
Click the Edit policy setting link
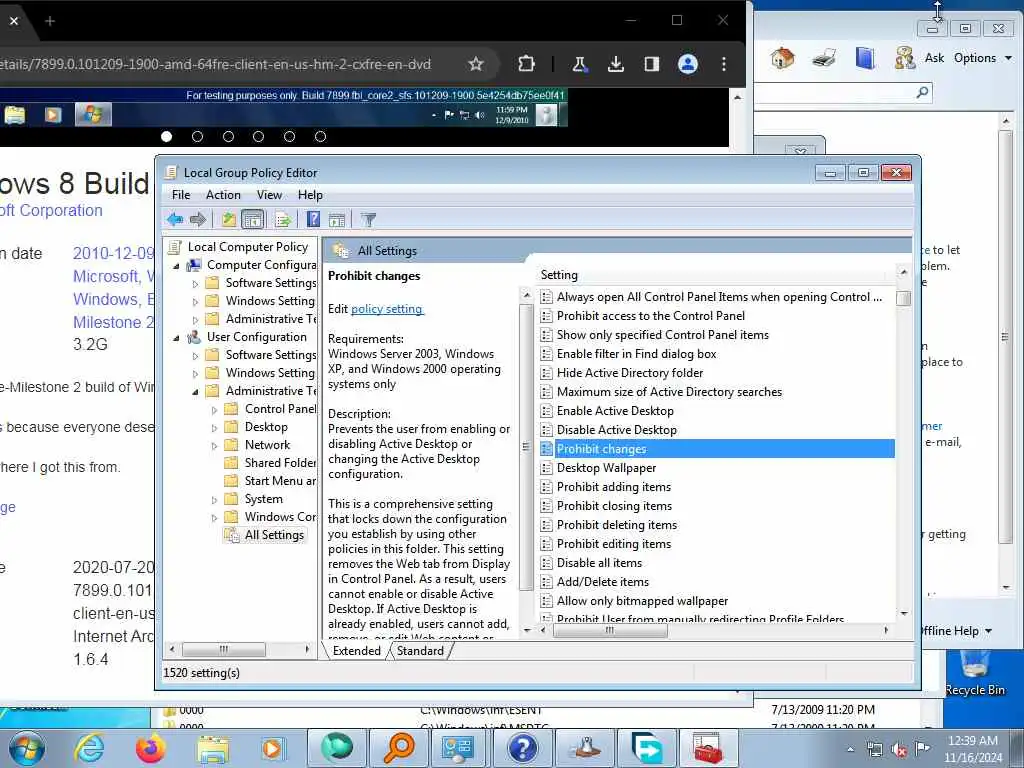[x=387, y=309]
